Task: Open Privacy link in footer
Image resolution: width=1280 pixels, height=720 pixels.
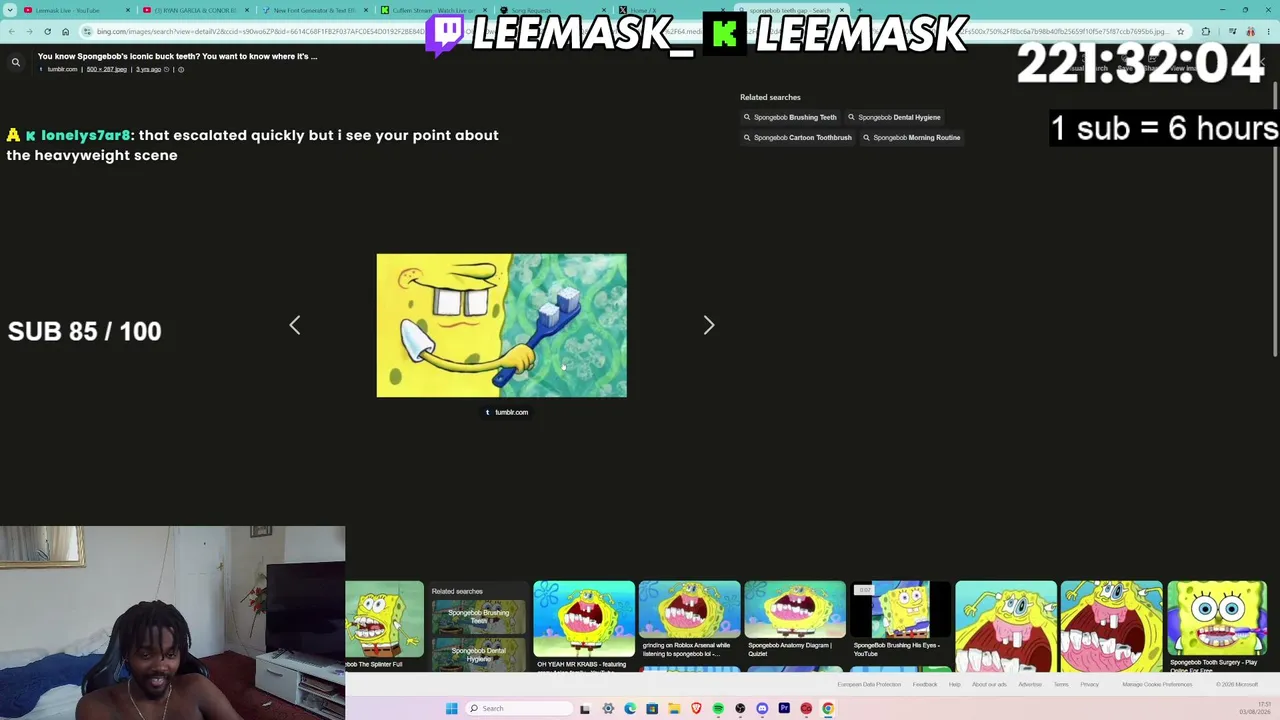Action: 1089,684
